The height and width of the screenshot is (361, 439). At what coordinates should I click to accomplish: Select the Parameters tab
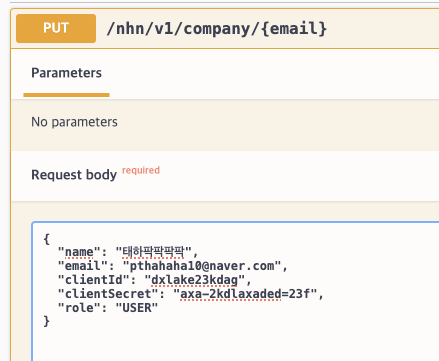point(66,73)
